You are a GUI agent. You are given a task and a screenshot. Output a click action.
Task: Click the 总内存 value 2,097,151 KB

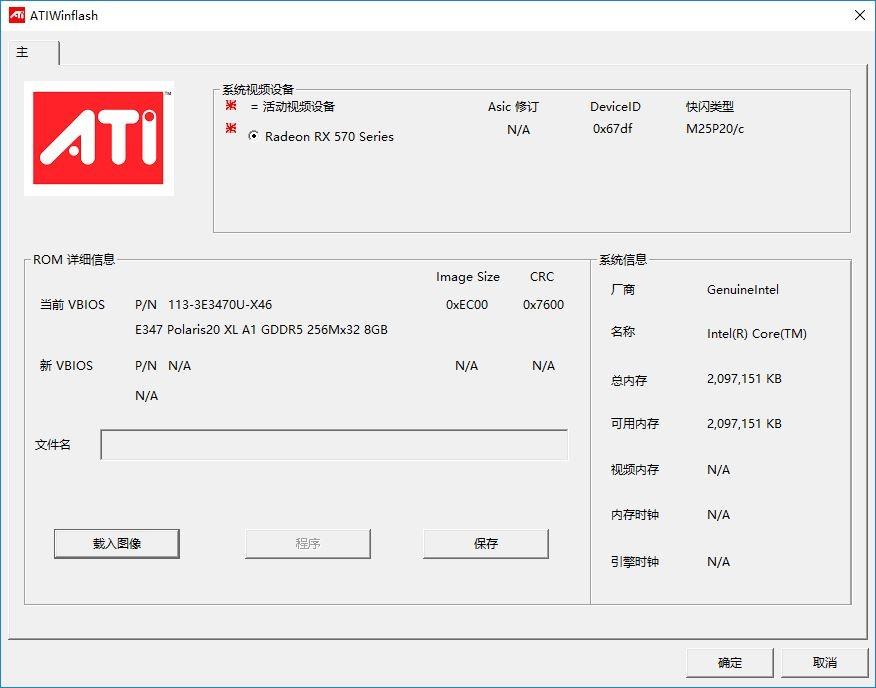pos(744,379)
